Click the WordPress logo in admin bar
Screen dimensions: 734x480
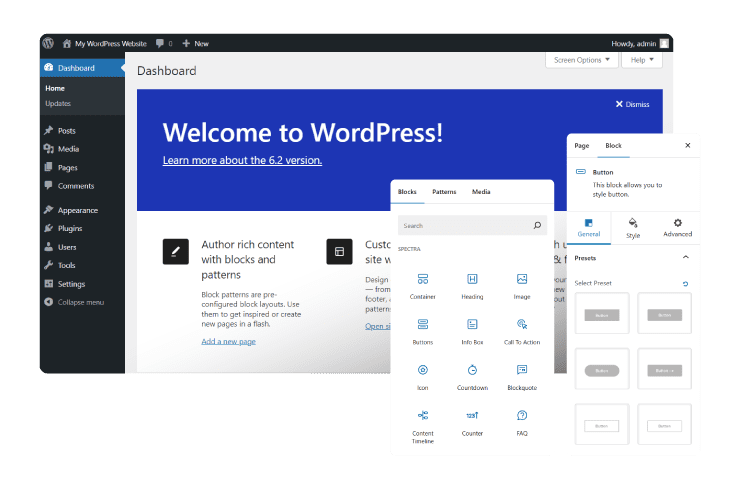48,44
